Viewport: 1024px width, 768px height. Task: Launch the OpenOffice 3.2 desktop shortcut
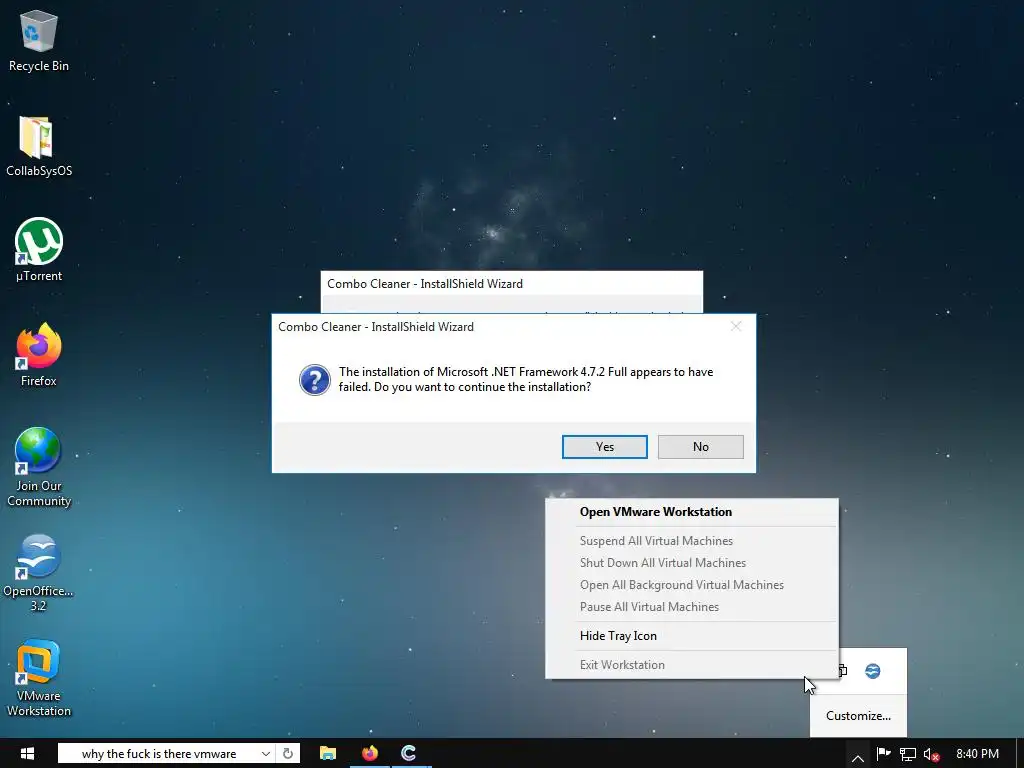(x=39, y=573)
